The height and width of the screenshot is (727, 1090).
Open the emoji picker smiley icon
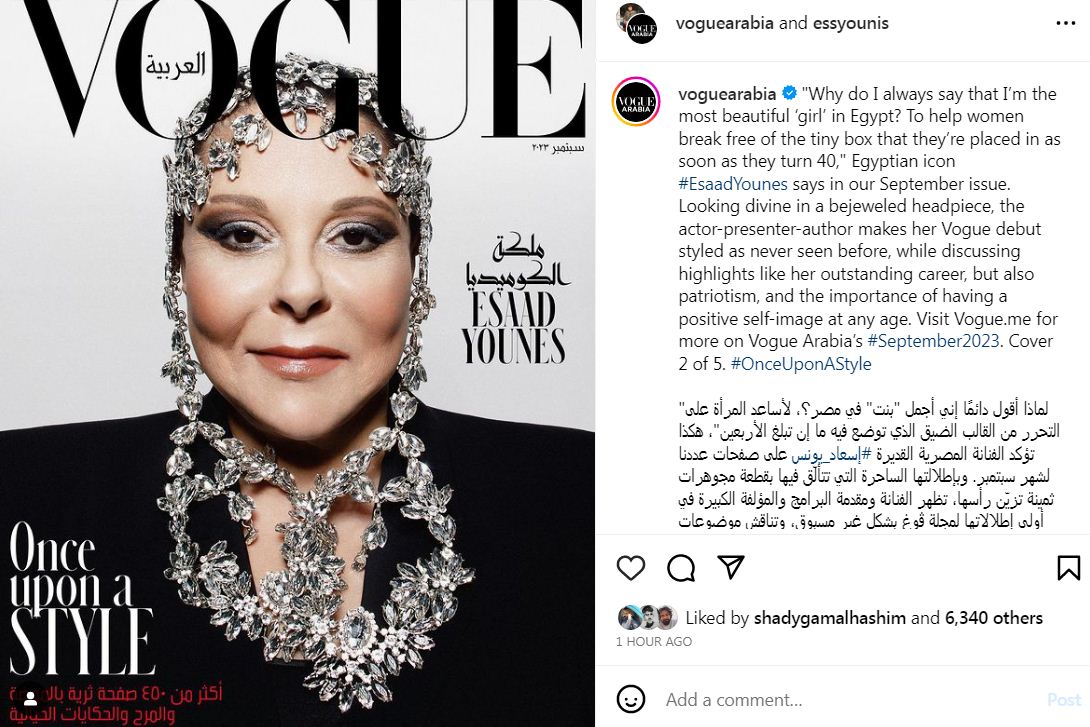click(x=631, y=699)
